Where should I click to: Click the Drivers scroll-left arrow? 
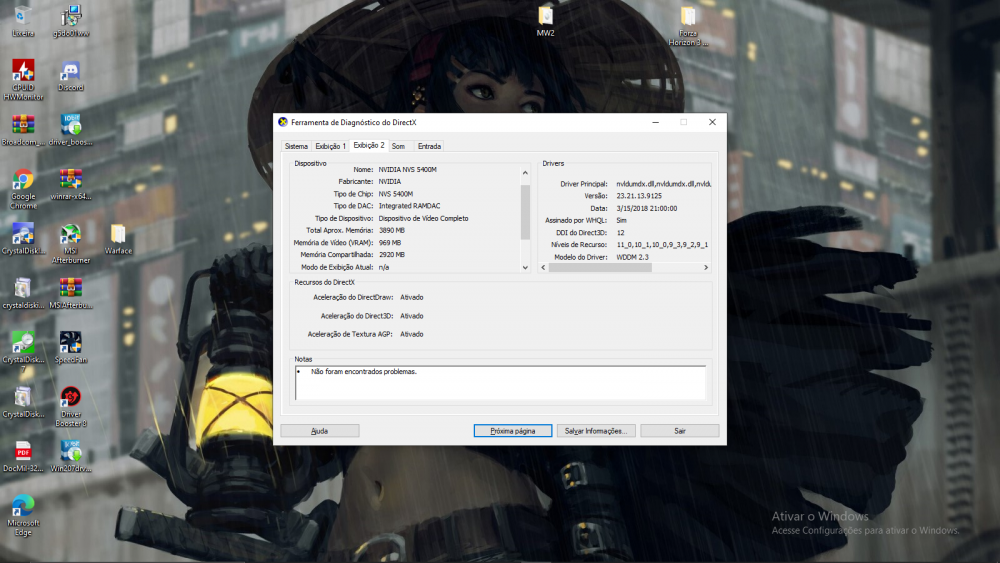[x=543, y=268]
